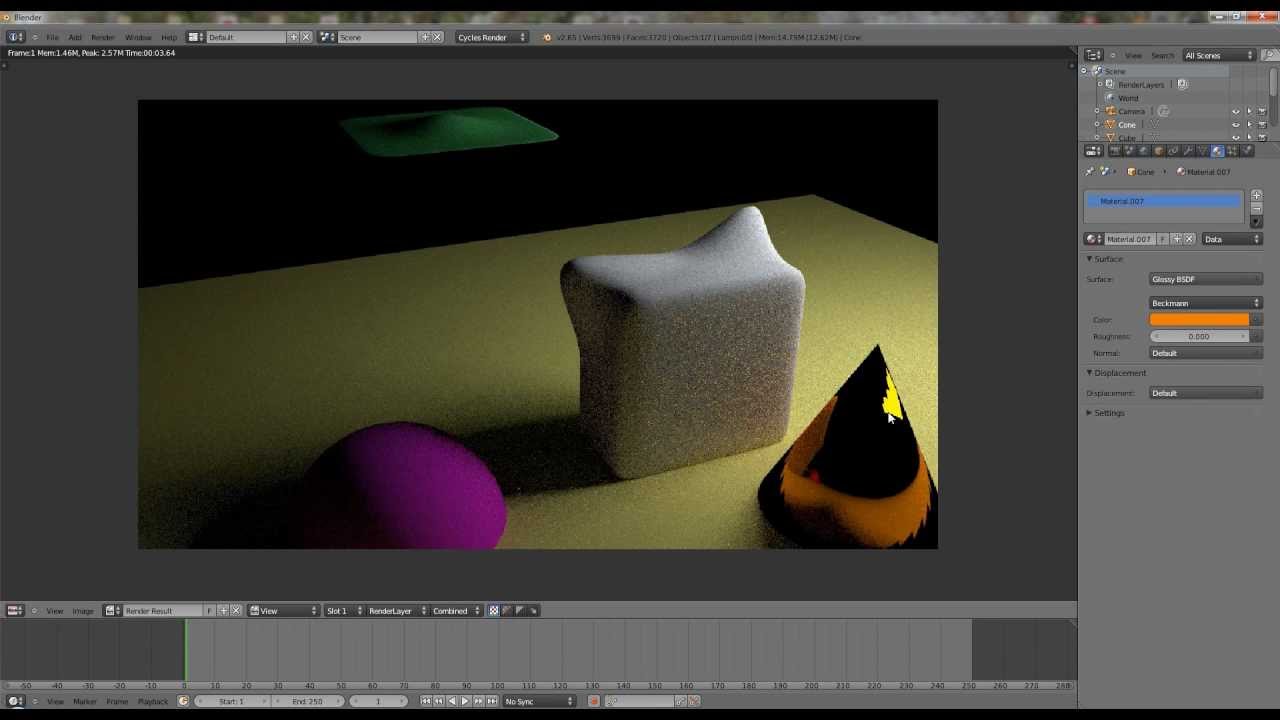The width and height of the screenshot is (1280, 720).
Task: Open the scene browse icon
Action: pyautogui.click(x=328, y=37)
